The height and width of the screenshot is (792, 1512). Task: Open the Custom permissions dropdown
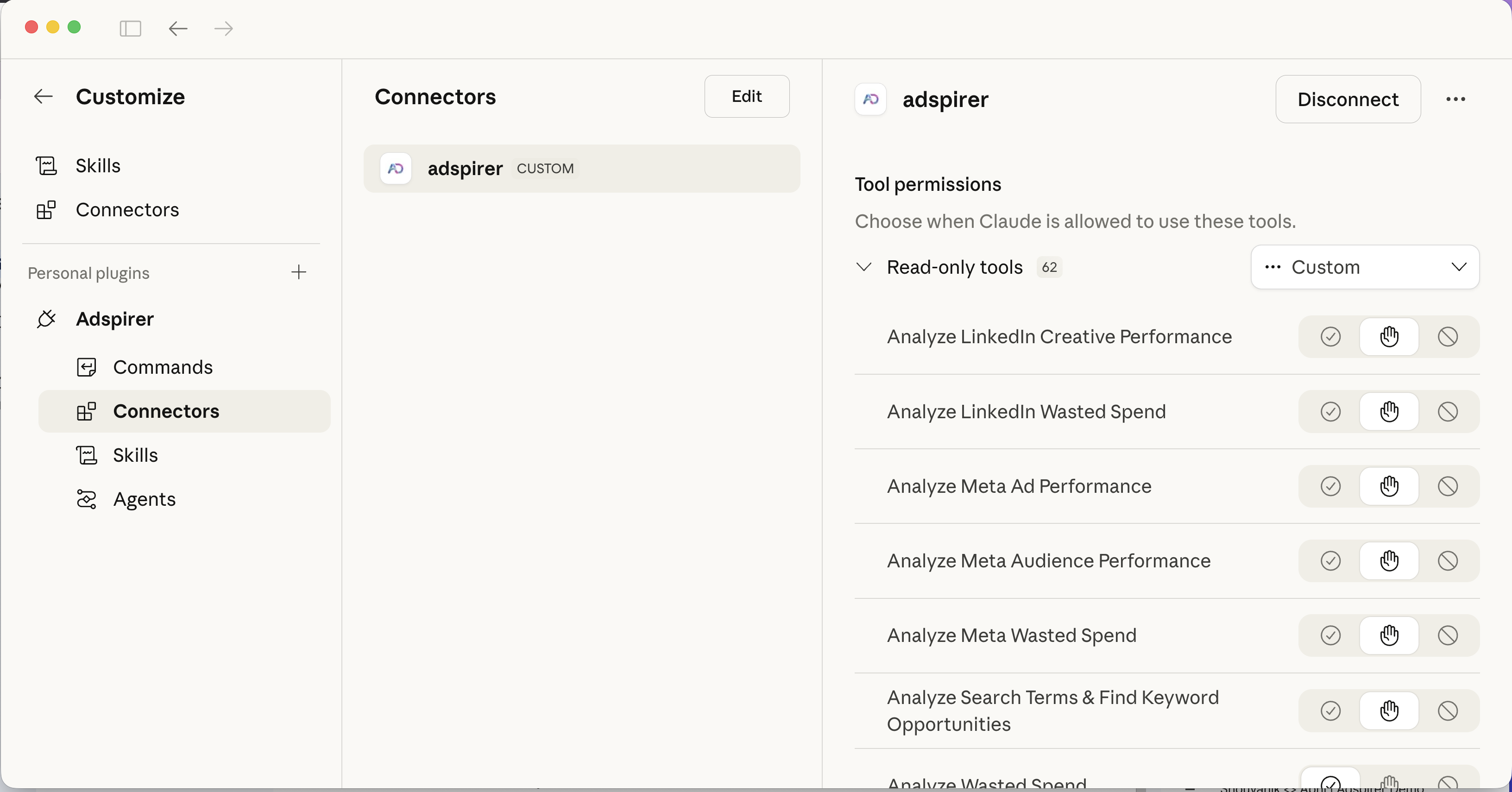tap(1365, 267)
